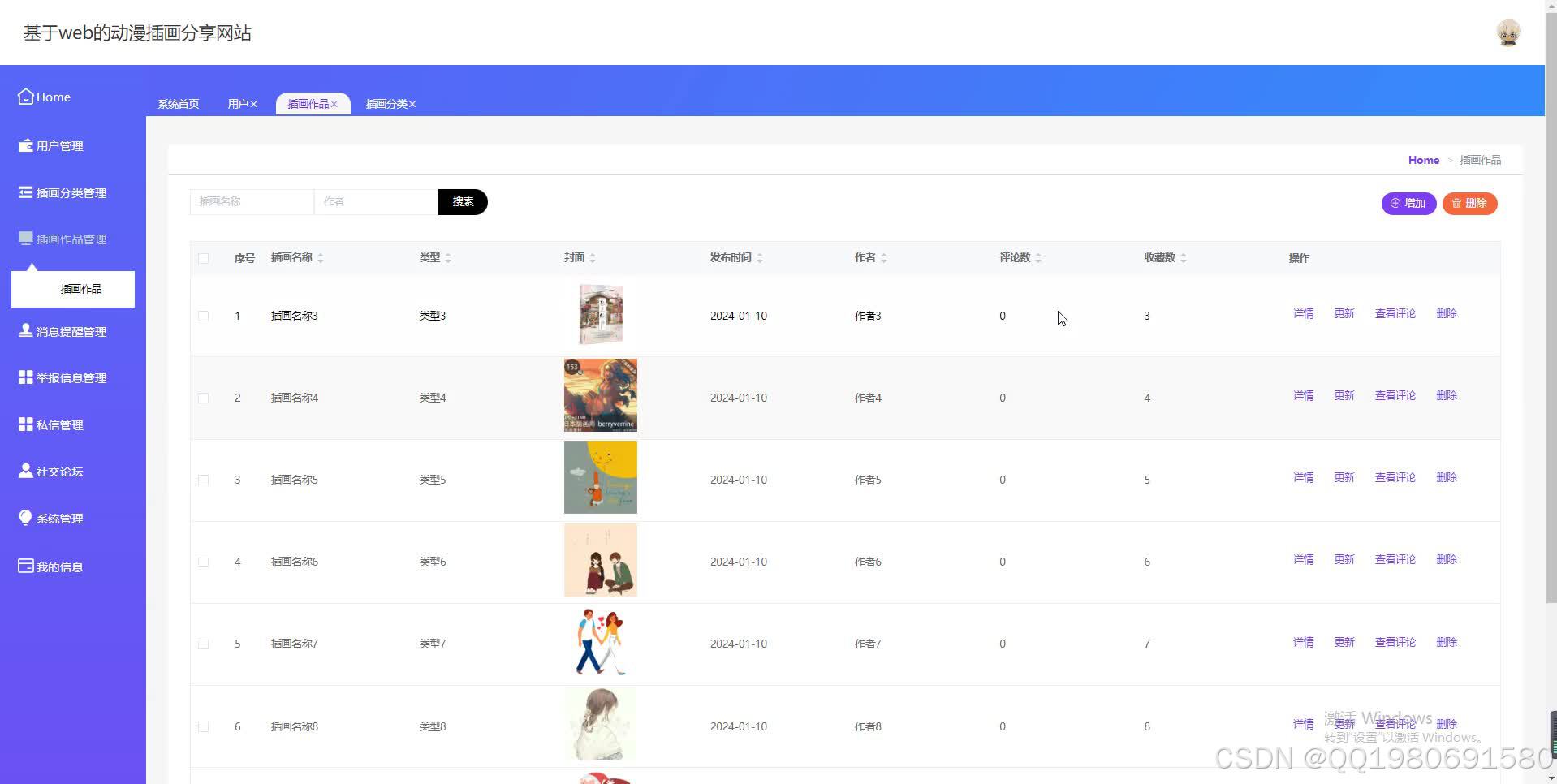Toggle the select-all checkbox in table header
Screen dimensions: 1557x784
203,258
